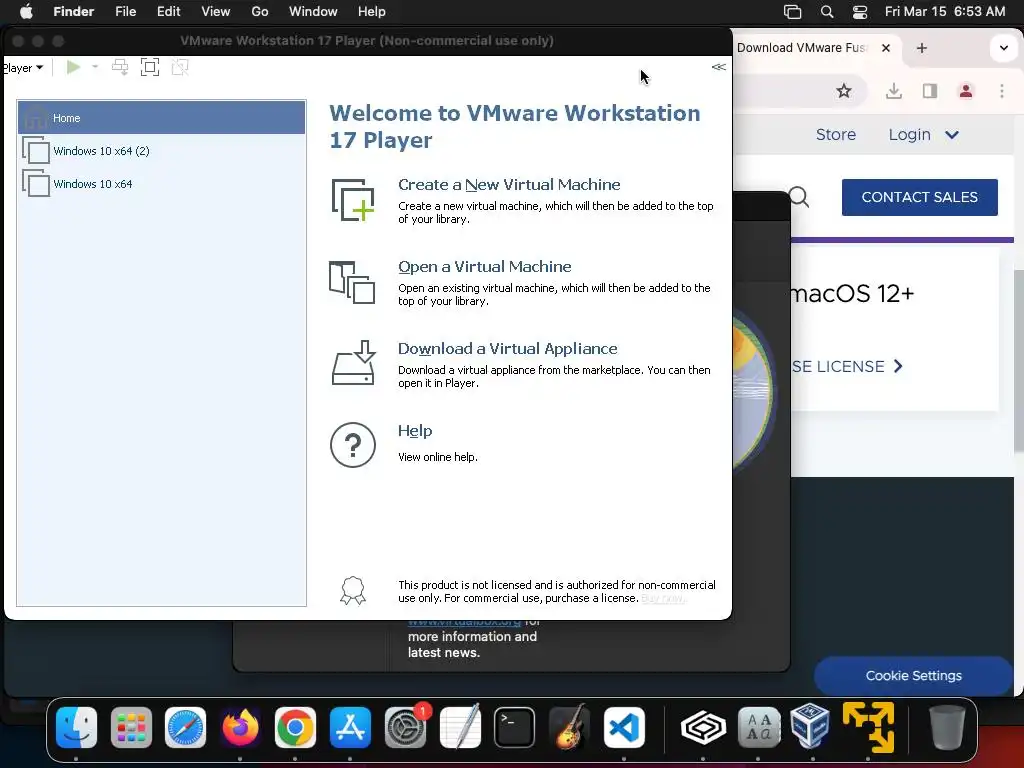
Task: Open the Player dropdown menu
Action: click(x=22, y=68)
